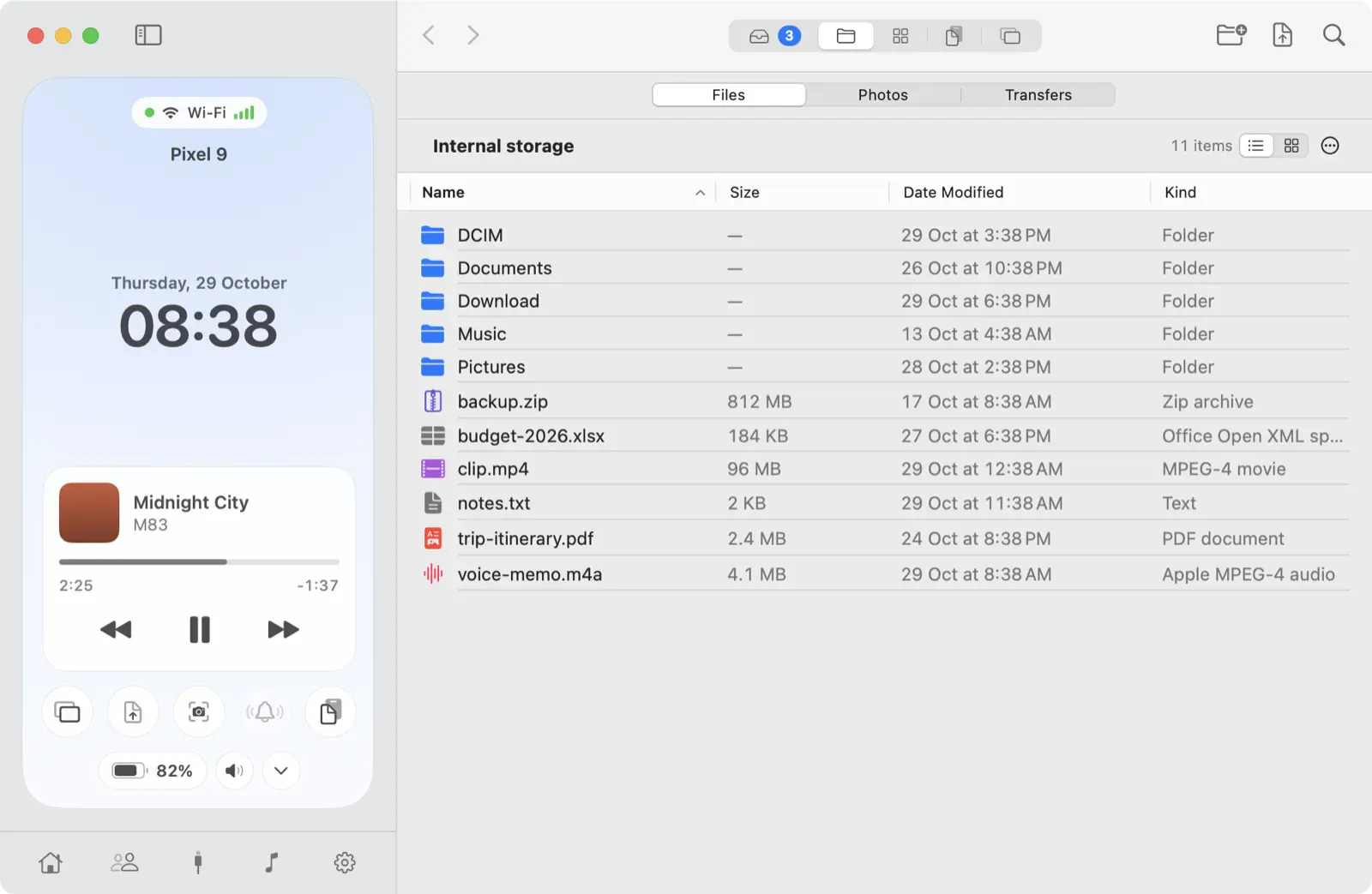Skip to the next track
The width and height of the screenshot is (1372, 894).
[283, 630]
